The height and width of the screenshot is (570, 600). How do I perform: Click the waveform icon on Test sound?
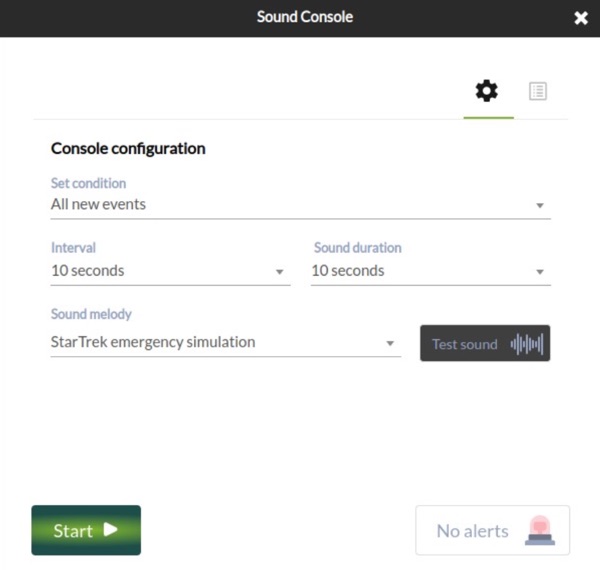pos(527,344)
